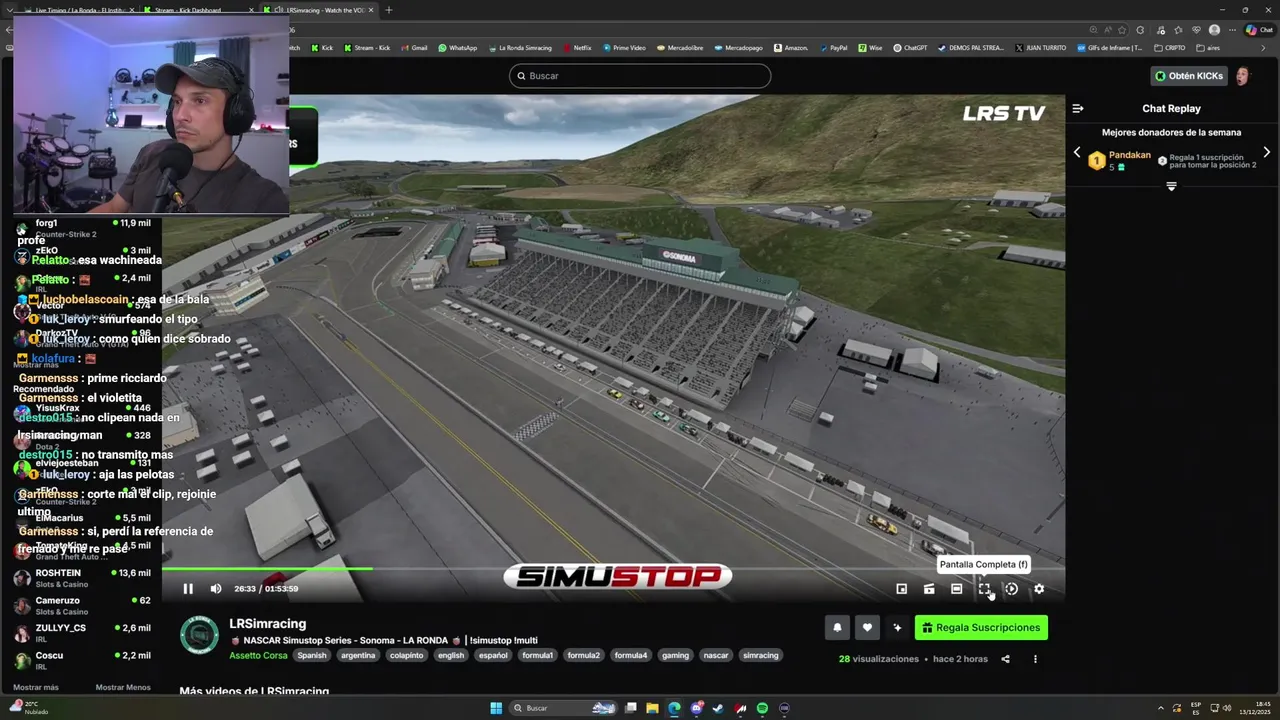The image size is (1280, 720).
Task: Click Mostrar más in sidebar bottom
Action: point(36,688)
